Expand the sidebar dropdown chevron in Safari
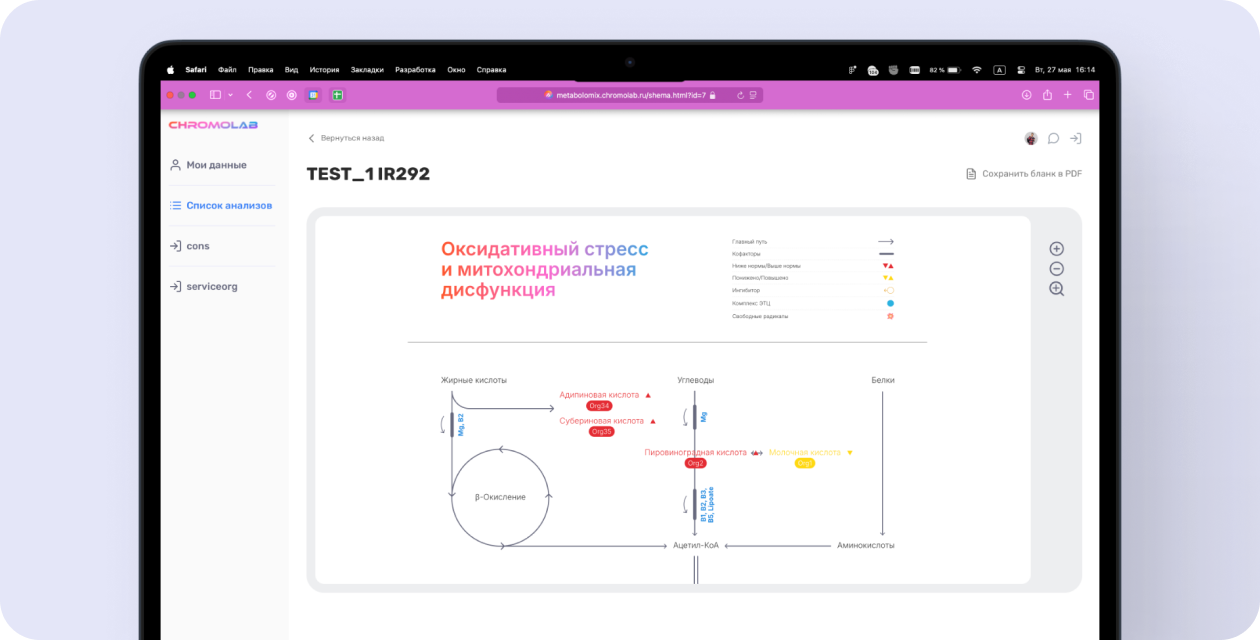 231,95
